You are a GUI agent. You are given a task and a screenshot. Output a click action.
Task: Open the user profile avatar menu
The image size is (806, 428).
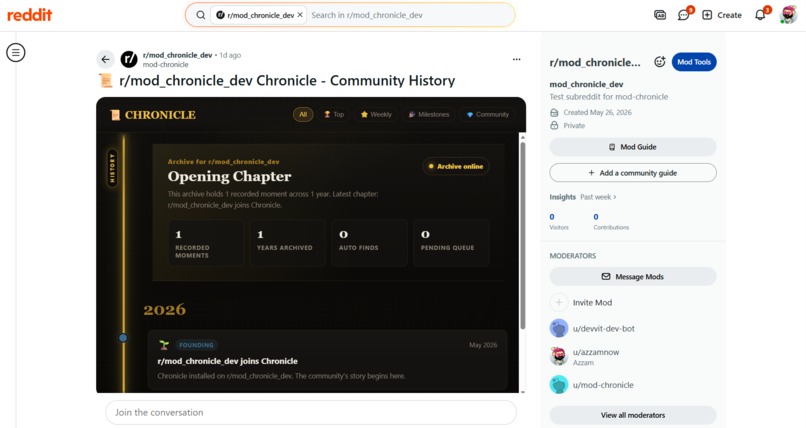point(788,15)
